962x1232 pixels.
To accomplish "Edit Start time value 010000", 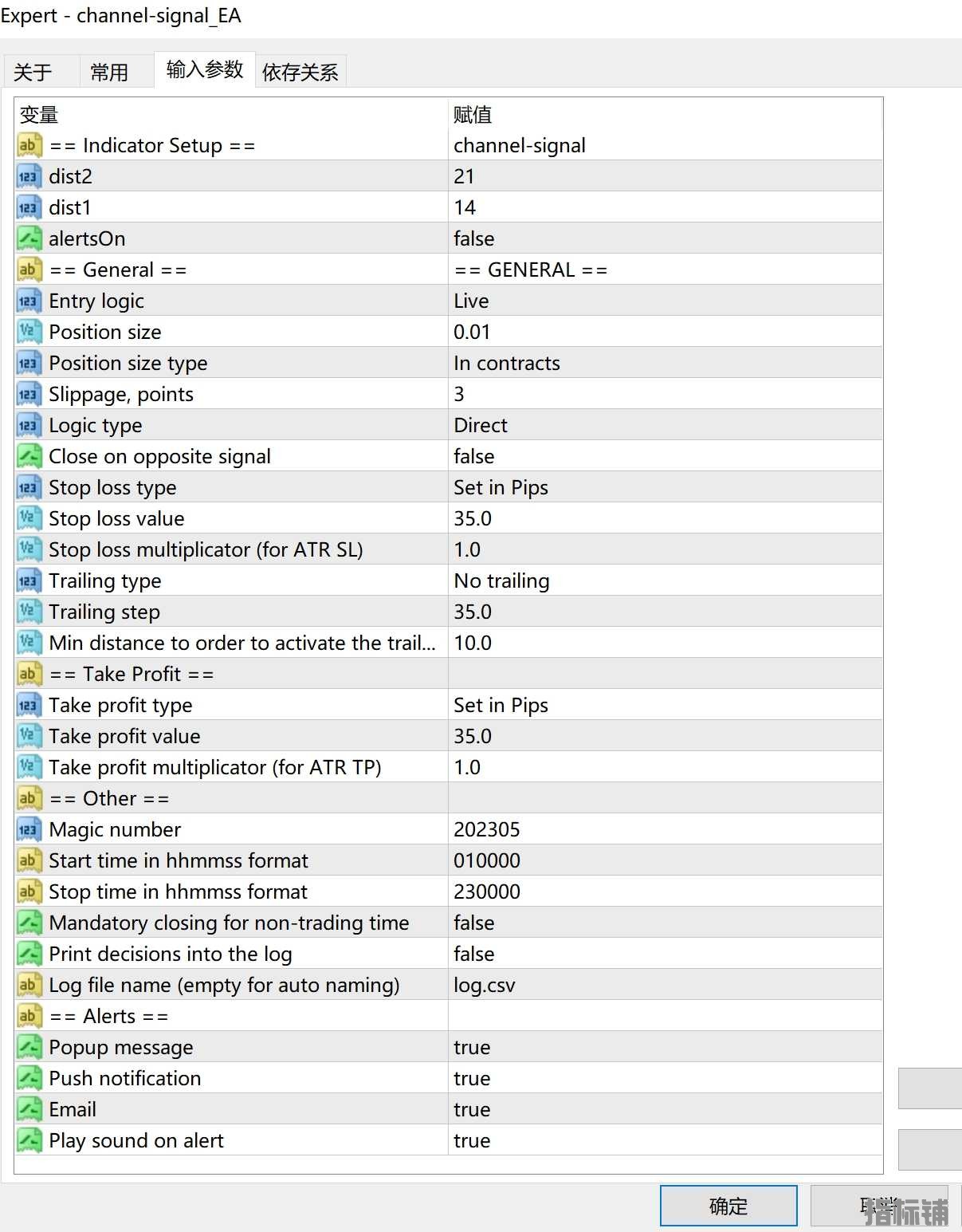I will point(486,860).
